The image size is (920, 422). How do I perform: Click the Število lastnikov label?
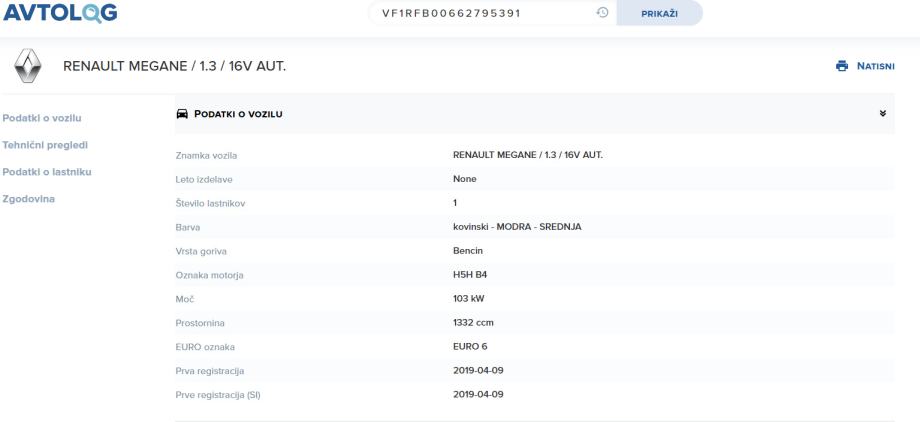210,204
